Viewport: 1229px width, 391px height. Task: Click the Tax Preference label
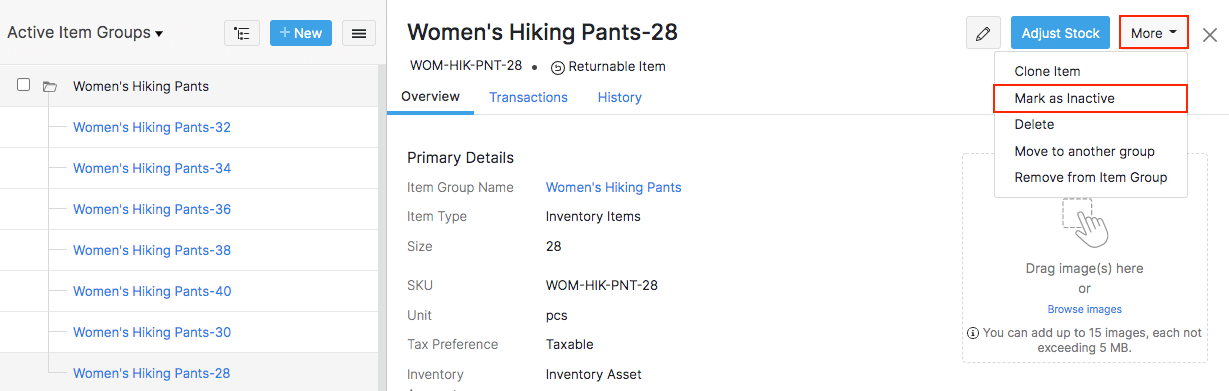[x=452, y=344]
